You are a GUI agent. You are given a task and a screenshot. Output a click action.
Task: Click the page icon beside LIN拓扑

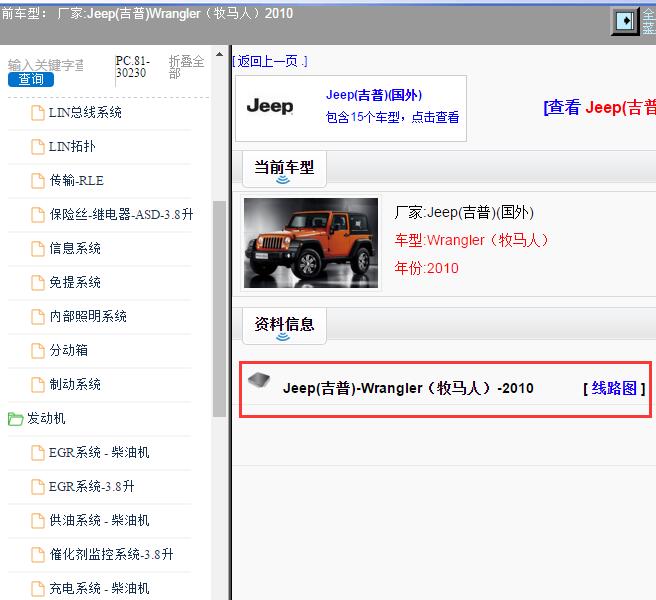(x=38, y=146)
